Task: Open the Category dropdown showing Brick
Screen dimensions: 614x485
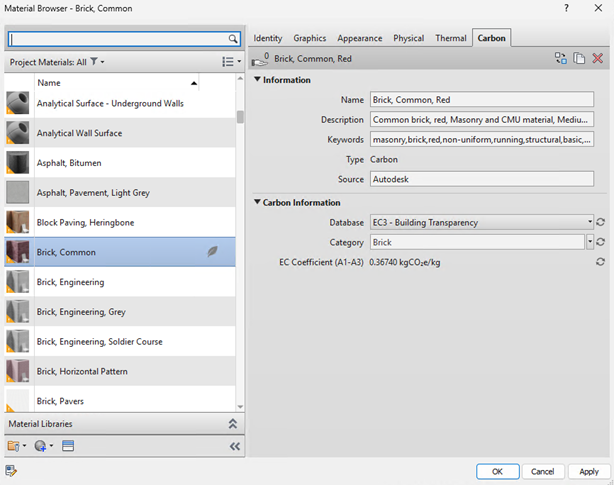Action: pyautogui.click(x=589, y=242)
